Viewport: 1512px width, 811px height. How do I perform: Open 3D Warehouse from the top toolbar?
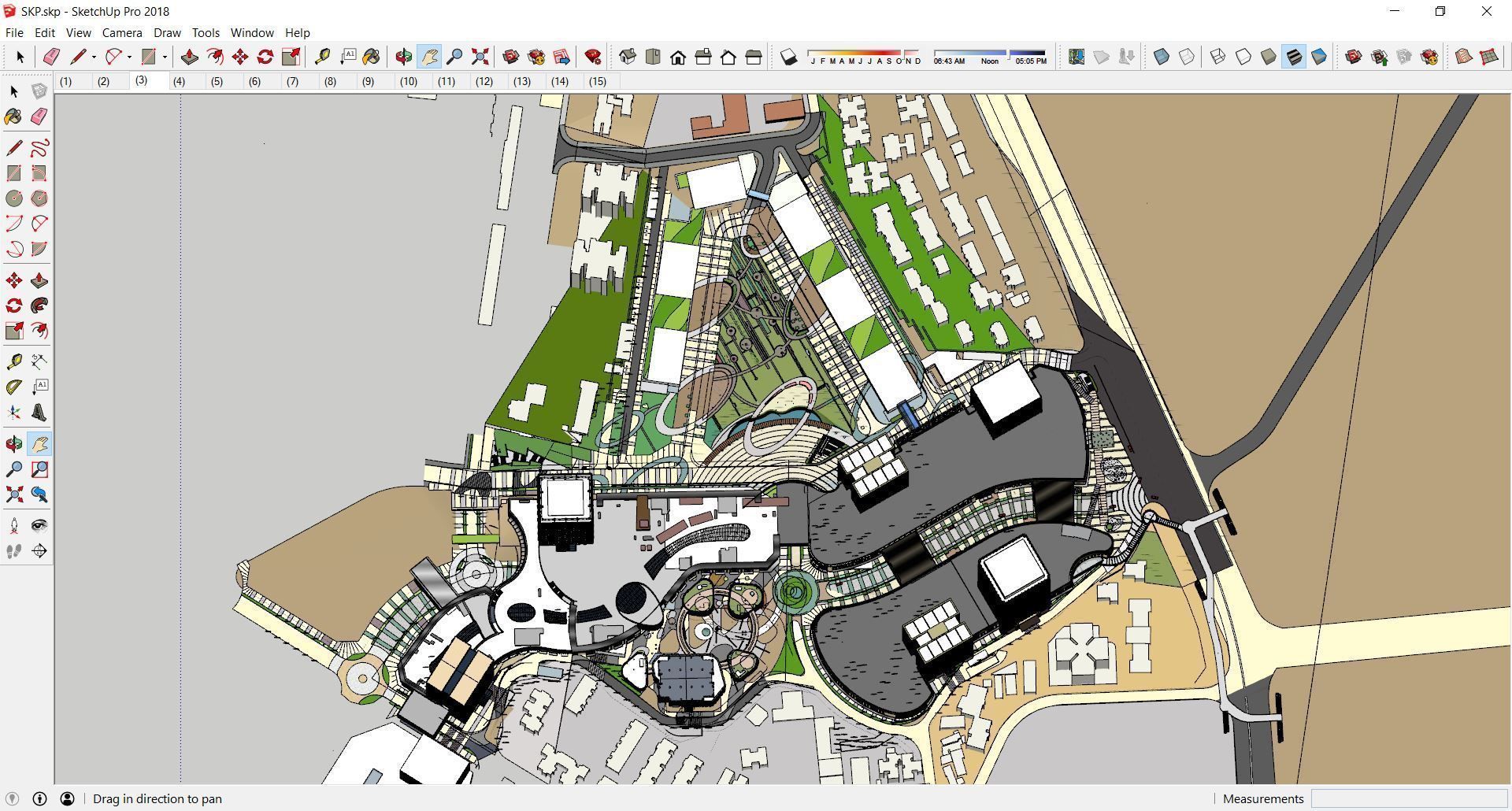pos(511,57)
